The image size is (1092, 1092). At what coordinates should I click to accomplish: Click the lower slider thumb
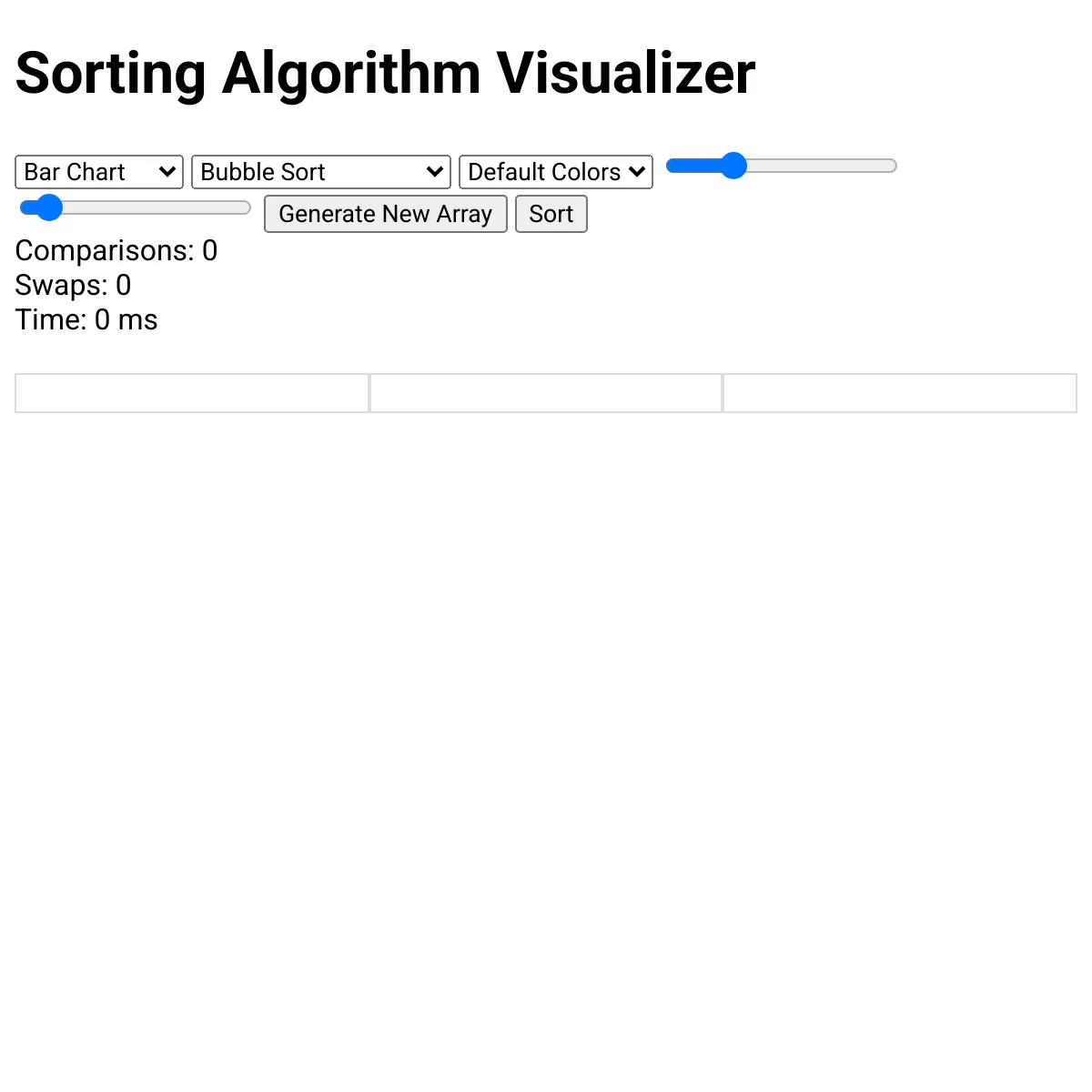point(48,207)
